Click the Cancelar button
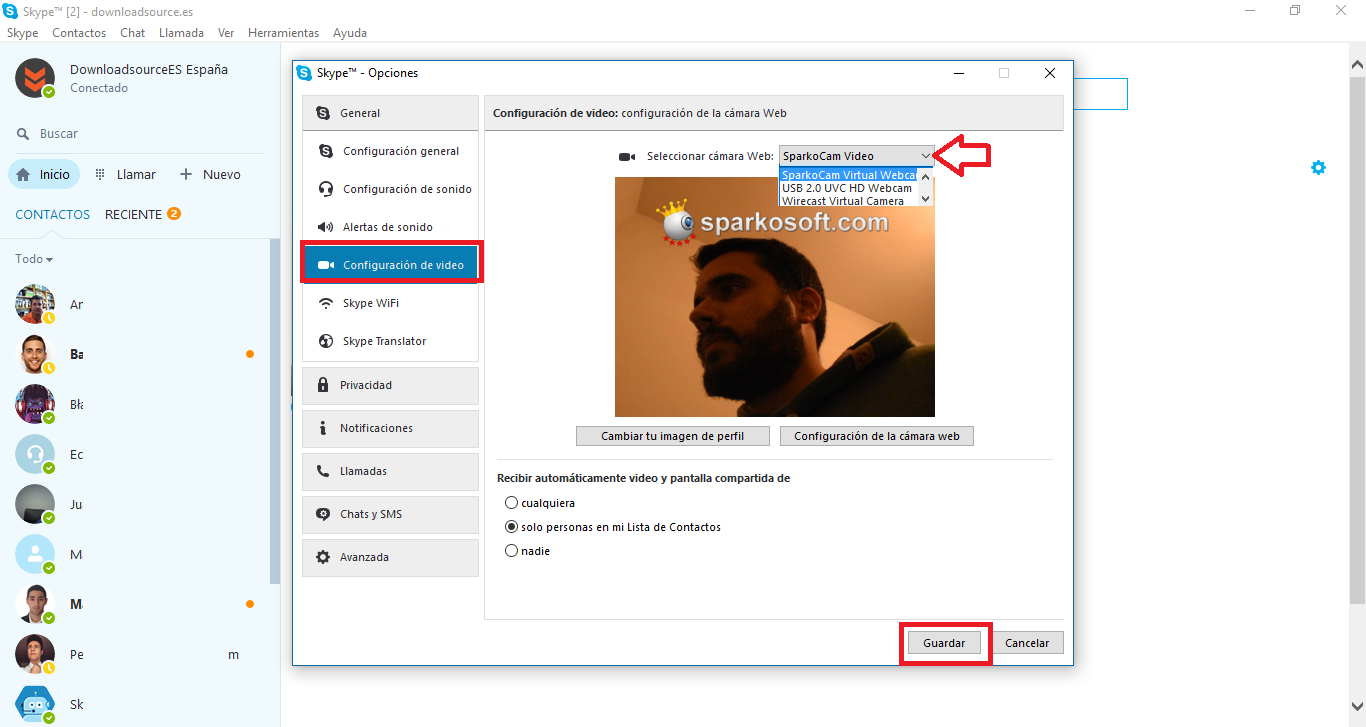The image size is (1366, 727). 1027,643
